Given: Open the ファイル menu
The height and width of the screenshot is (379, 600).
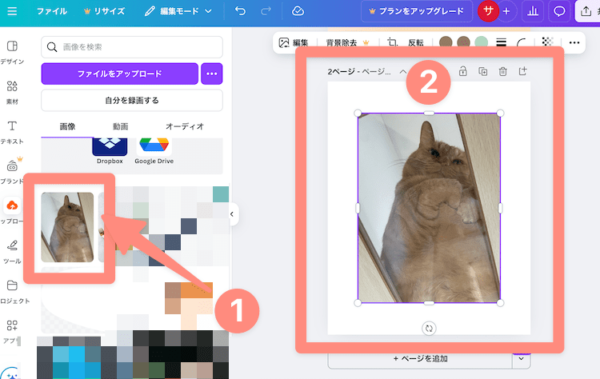Looking at the screenshot, I should [52, 11].
